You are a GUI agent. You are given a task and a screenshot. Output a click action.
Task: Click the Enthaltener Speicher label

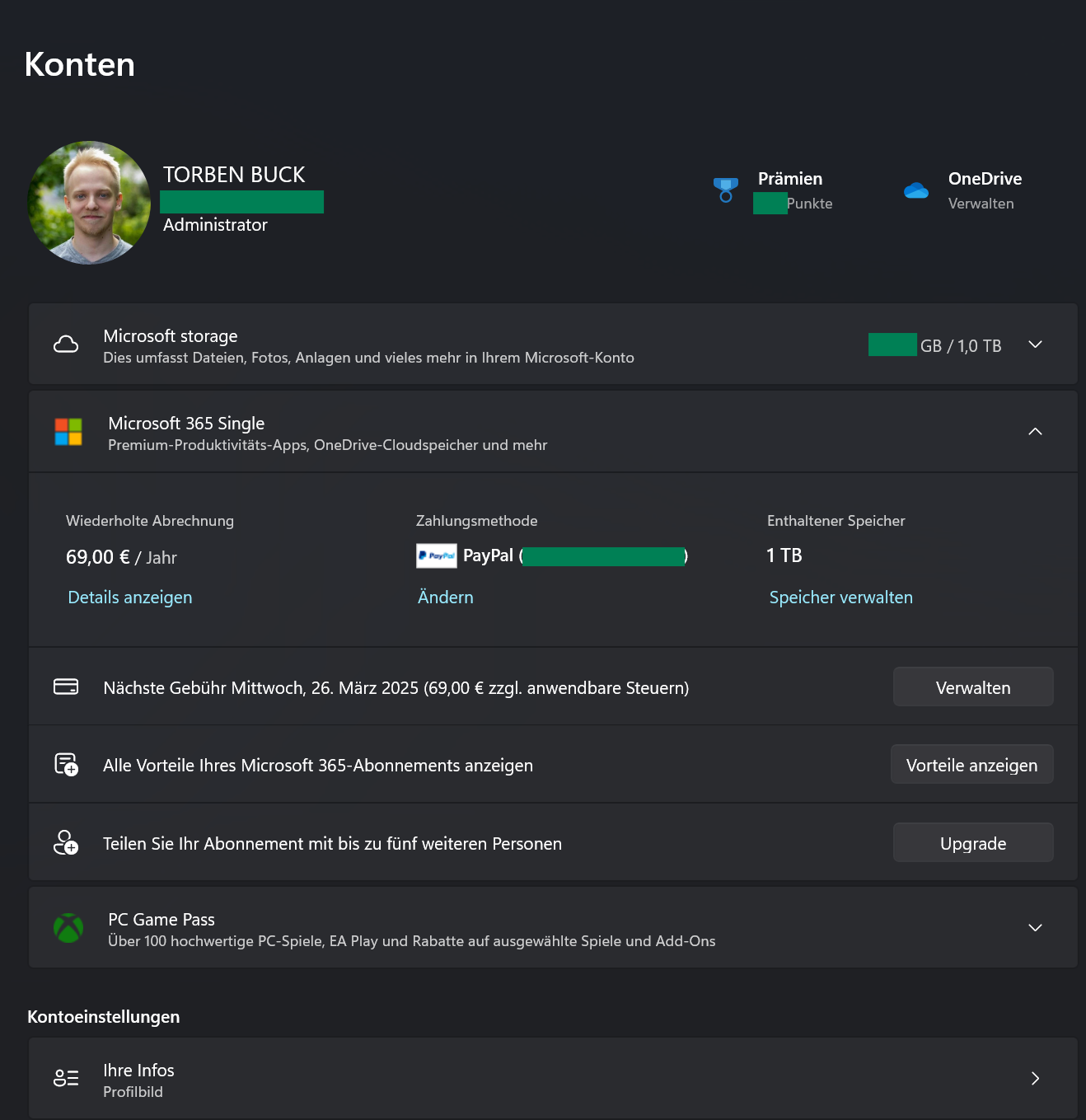click(836, 521)
